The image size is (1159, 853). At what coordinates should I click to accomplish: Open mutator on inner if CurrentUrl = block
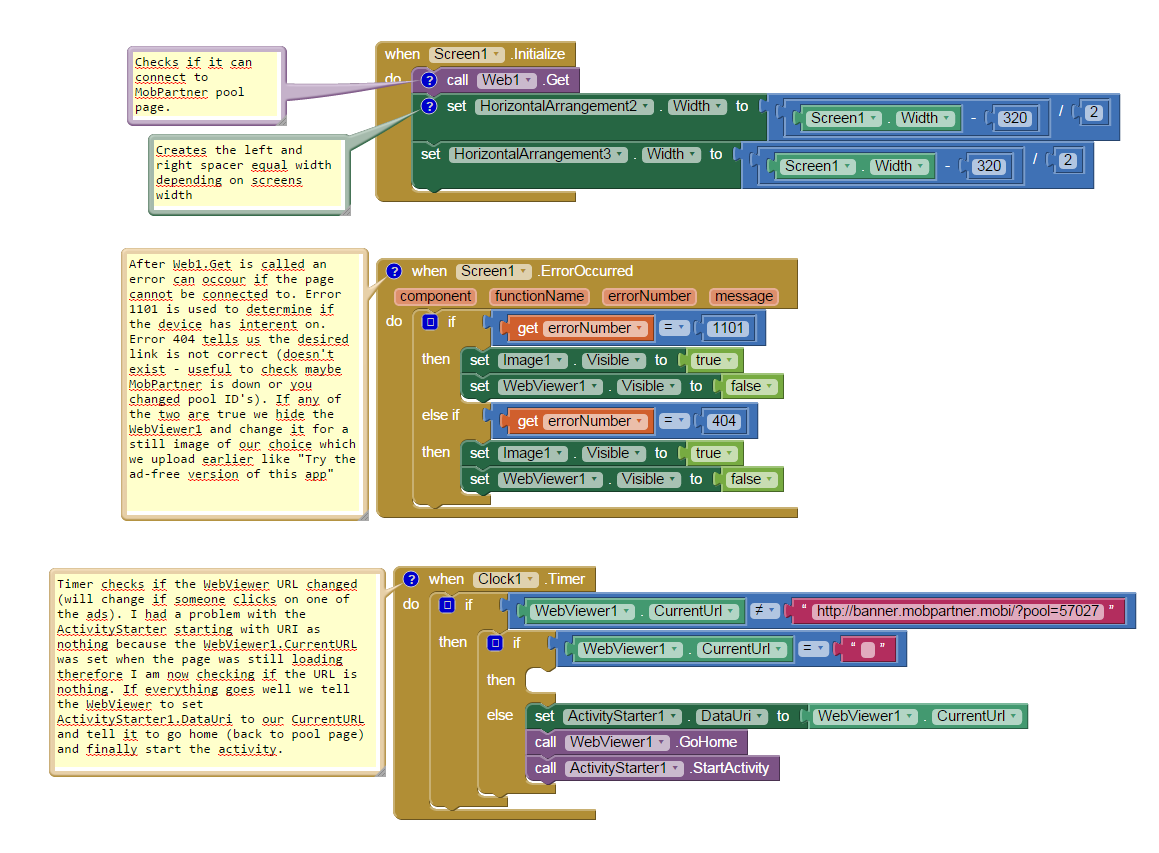click(495, 643)
